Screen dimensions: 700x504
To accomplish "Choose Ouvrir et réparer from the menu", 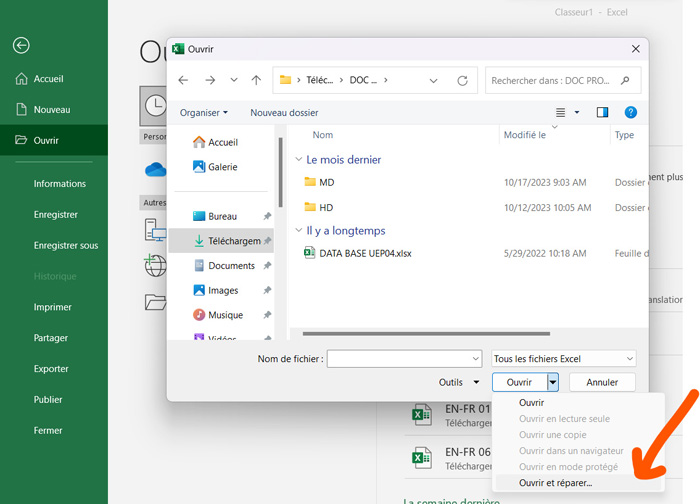I will (555, 483).
